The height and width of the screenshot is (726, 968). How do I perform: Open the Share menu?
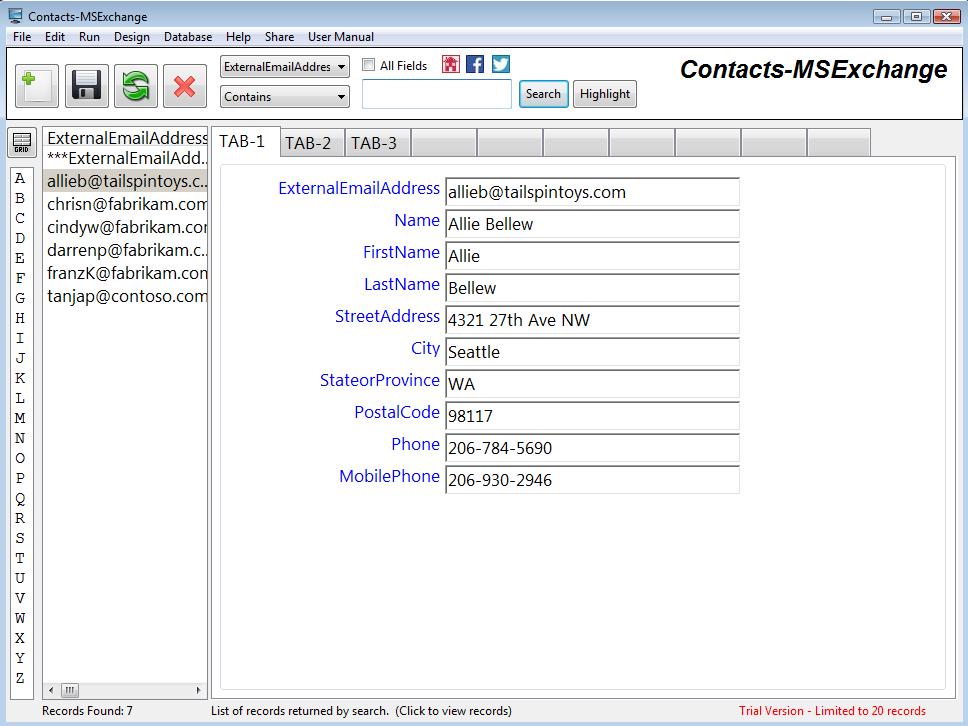pos(279,37)
